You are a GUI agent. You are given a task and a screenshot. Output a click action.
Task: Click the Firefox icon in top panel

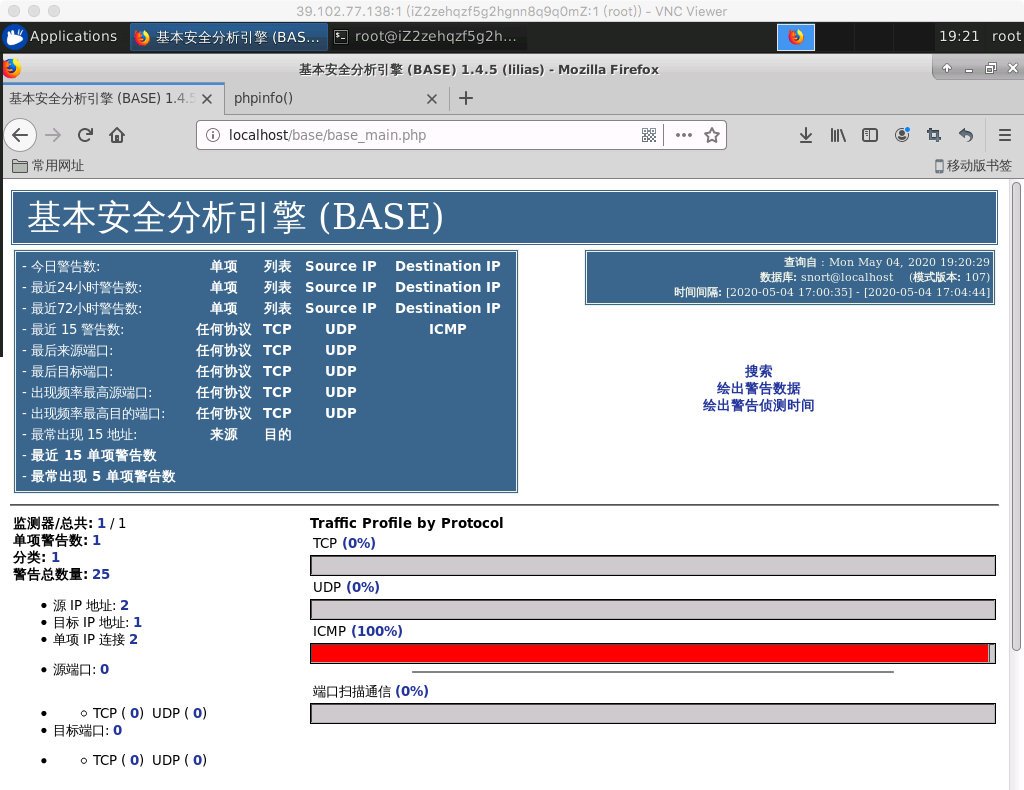point(795,37)
